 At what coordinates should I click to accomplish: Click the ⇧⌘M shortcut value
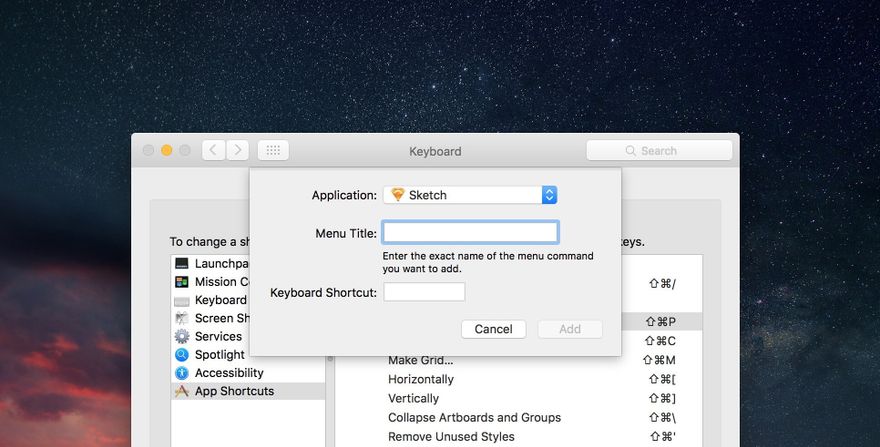[659, 360]
